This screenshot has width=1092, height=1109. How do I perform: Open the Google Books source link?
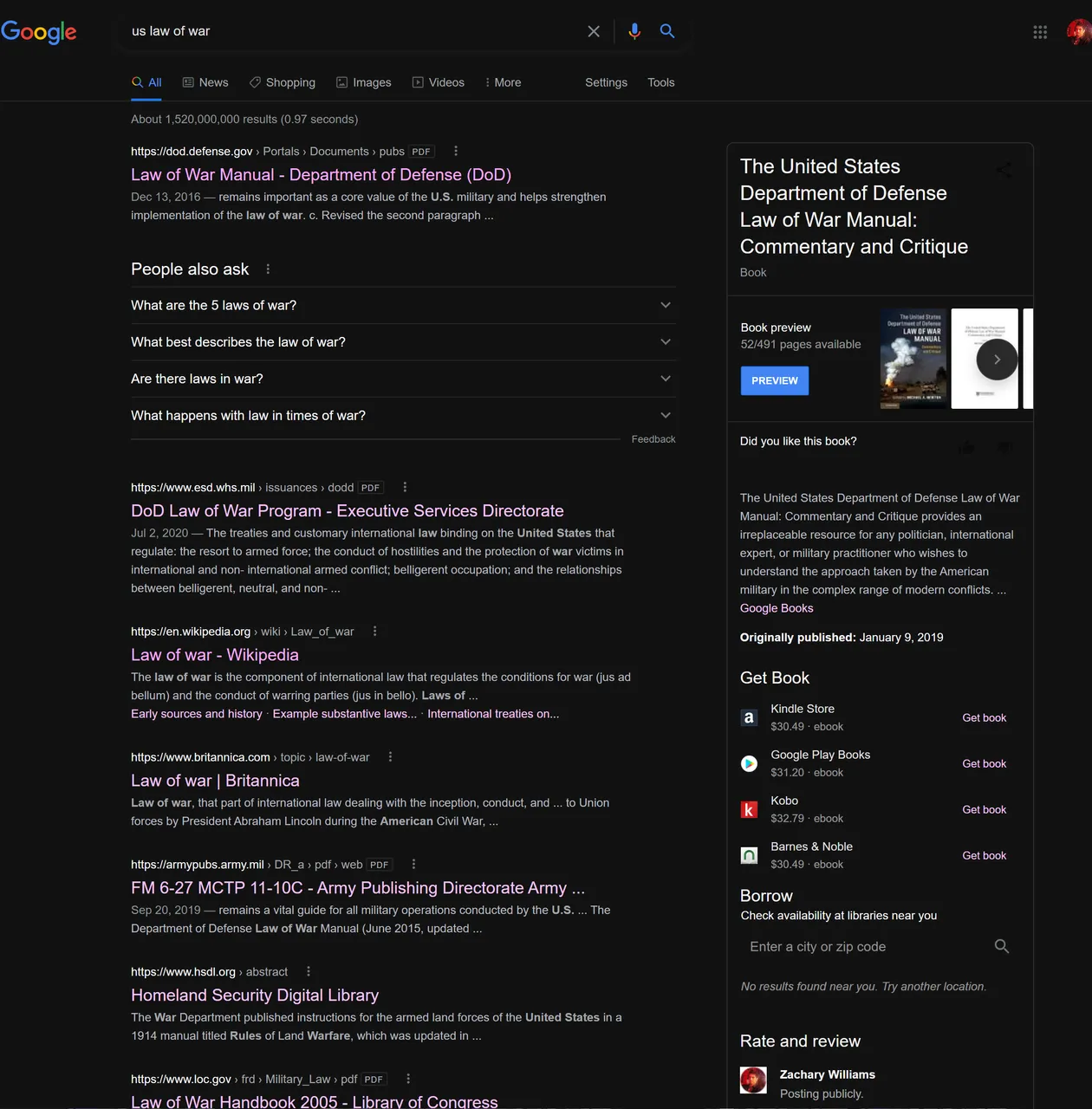777,608
